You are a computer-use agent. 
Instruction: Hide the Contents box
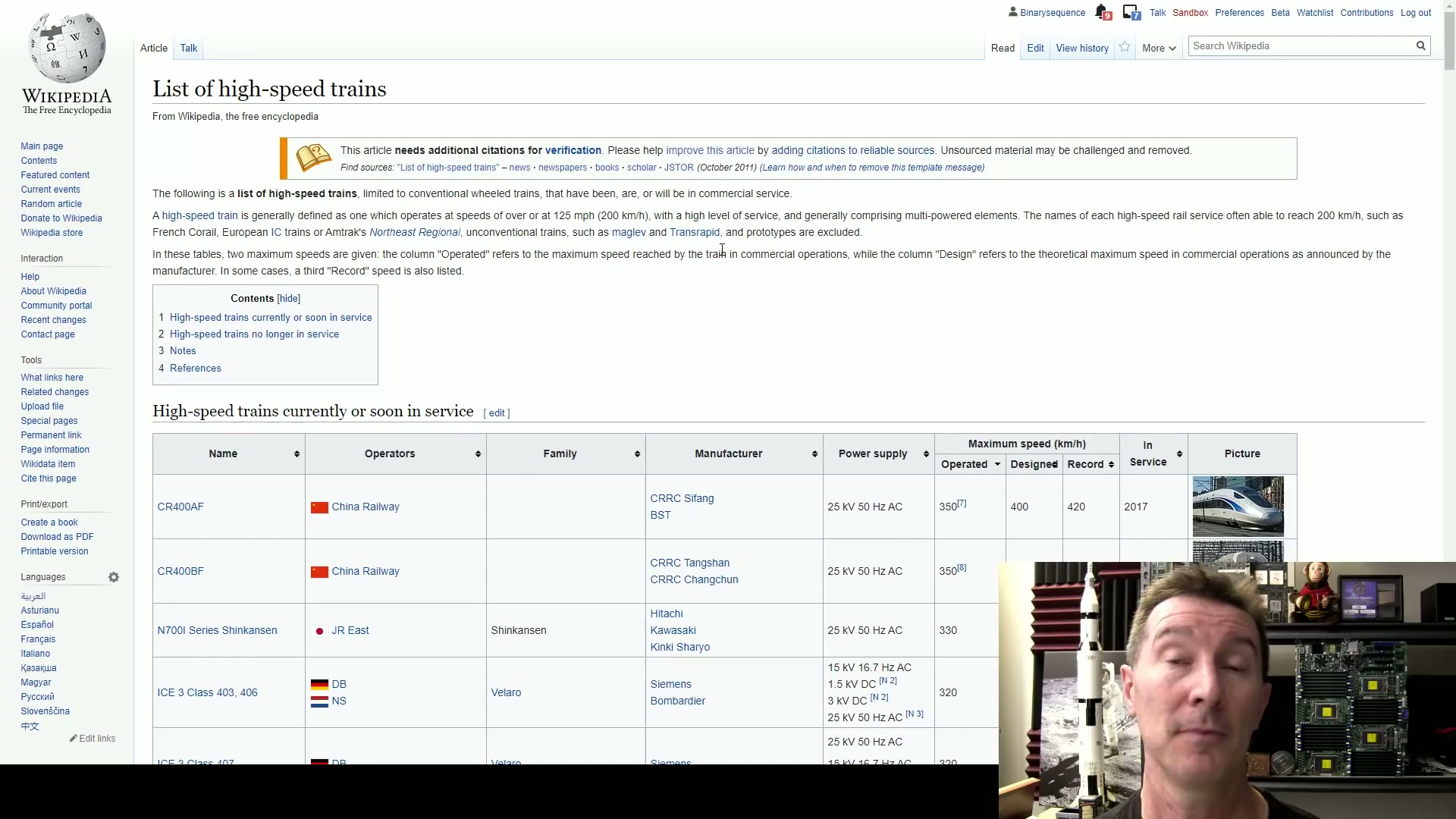288,299
